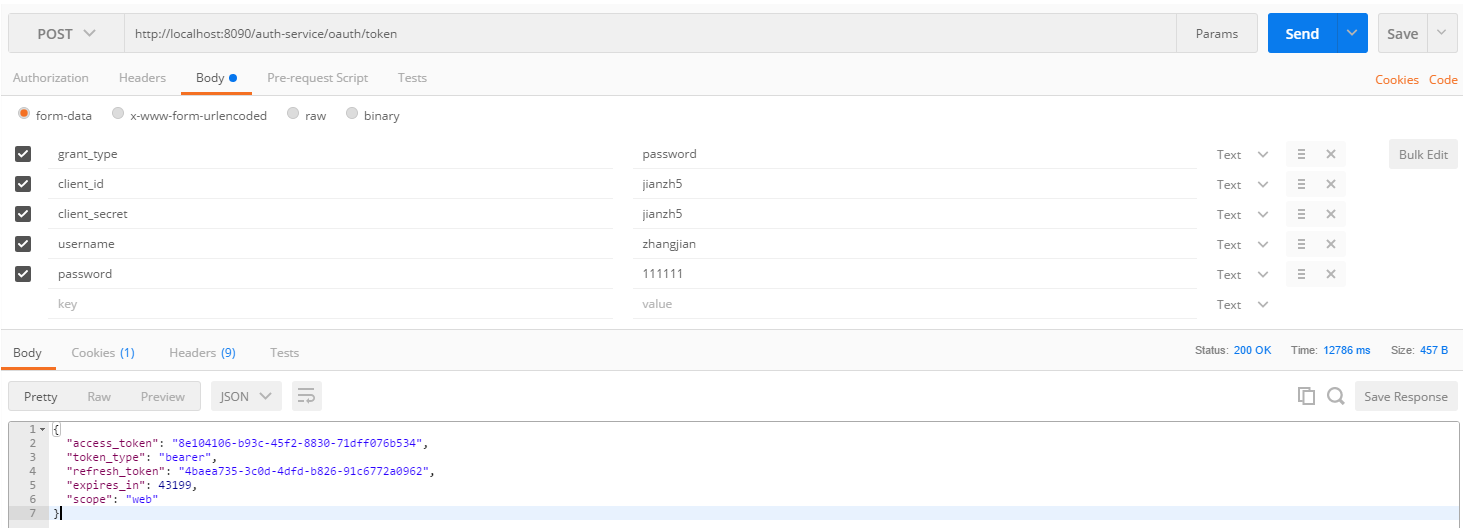The image size is (1463, 530).
Task: Delete the grant_type row with X icon
Action: (x=1331, y=154)
